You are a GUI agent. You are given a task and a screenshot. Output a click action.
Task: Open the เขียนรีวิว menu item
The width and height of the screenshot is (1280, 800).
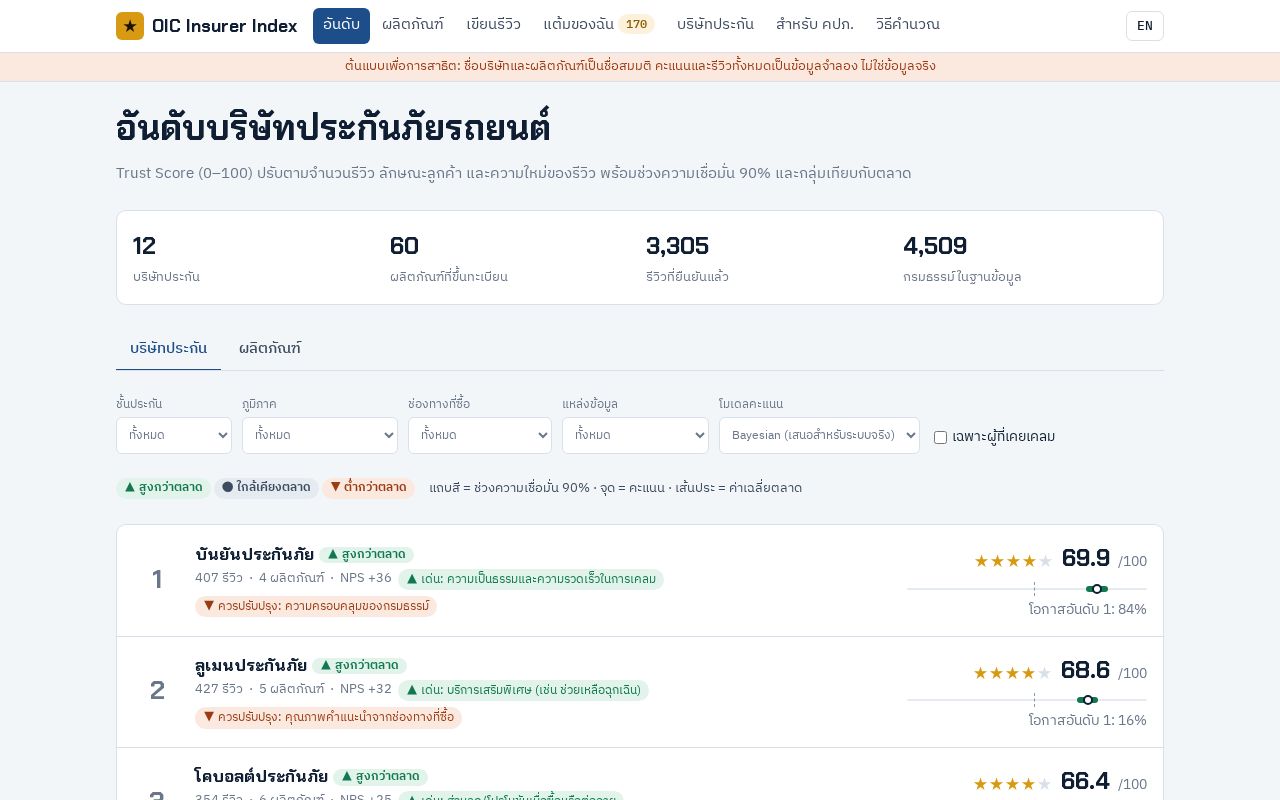[x=493, y=25]
